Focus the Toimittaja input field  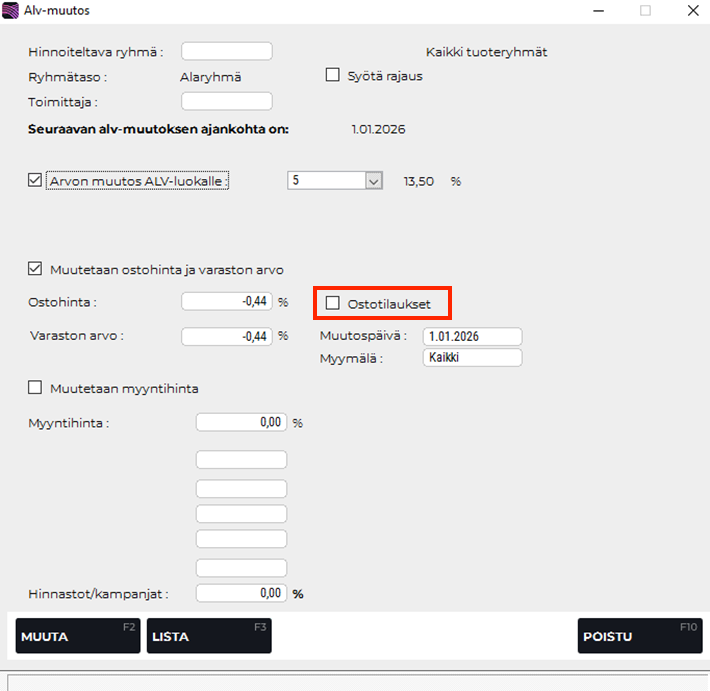pos(227,101)
